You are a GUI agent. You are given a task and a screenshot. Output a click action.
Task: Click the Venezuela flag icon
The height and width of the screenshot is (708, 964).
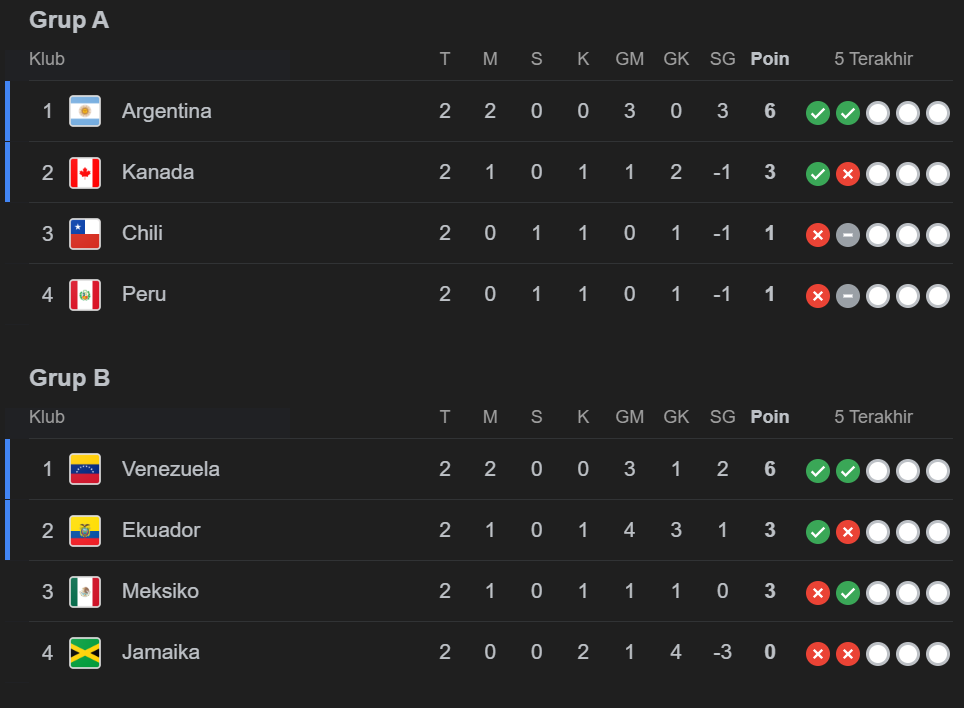(x=85, y=469)
